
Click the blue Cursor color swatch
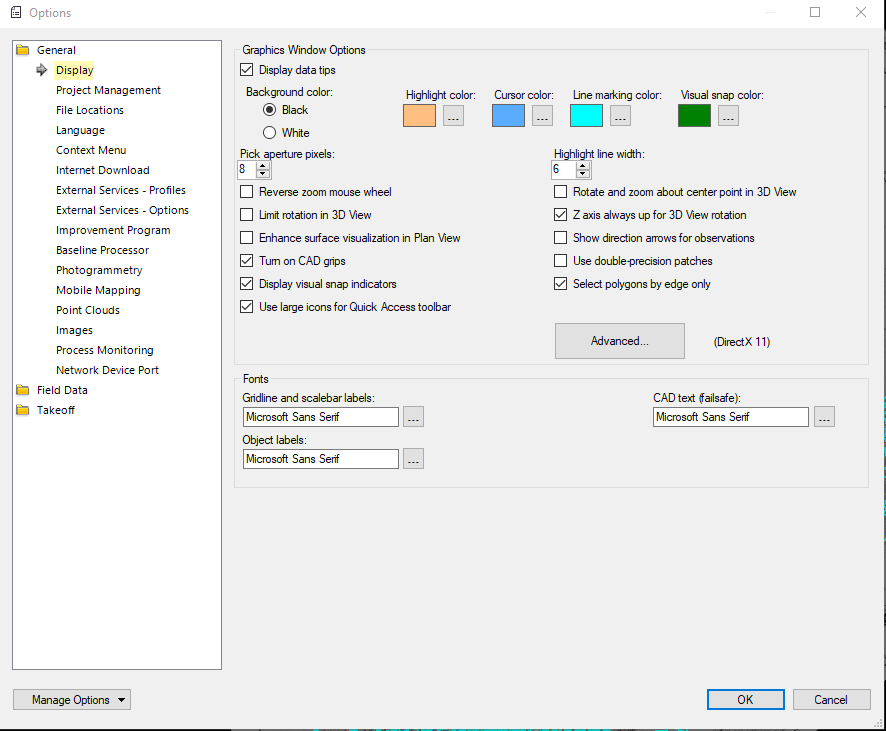tap(509, 116)
